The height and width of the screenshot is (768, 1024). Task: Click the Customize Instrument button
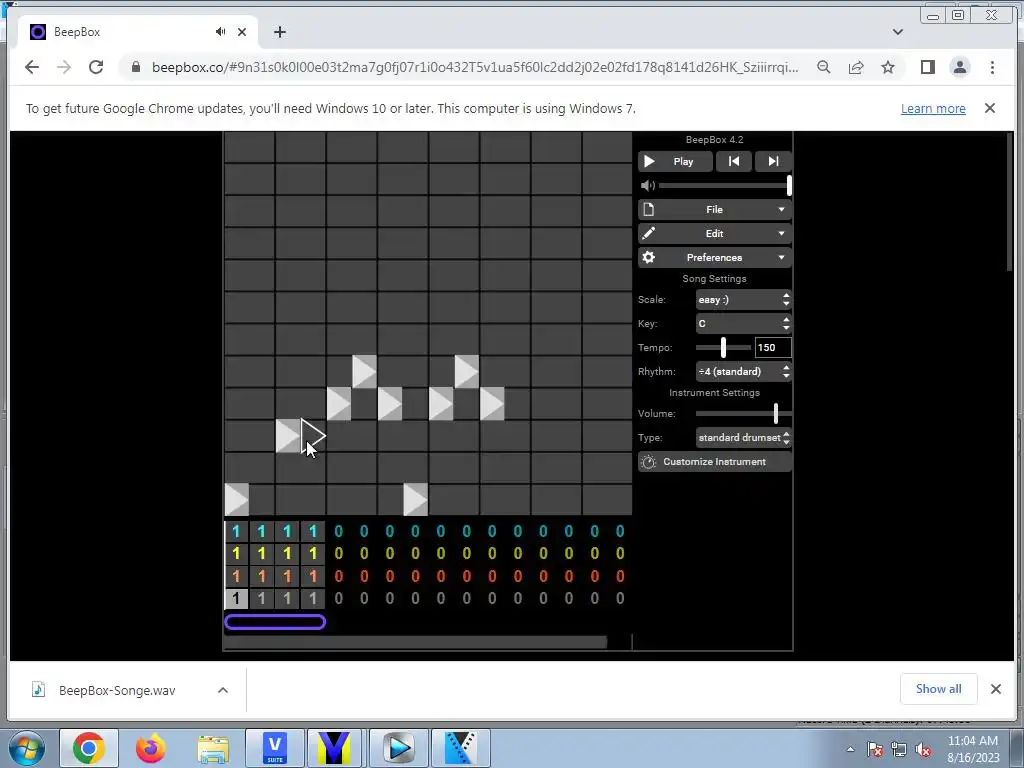tap(714, 462)
